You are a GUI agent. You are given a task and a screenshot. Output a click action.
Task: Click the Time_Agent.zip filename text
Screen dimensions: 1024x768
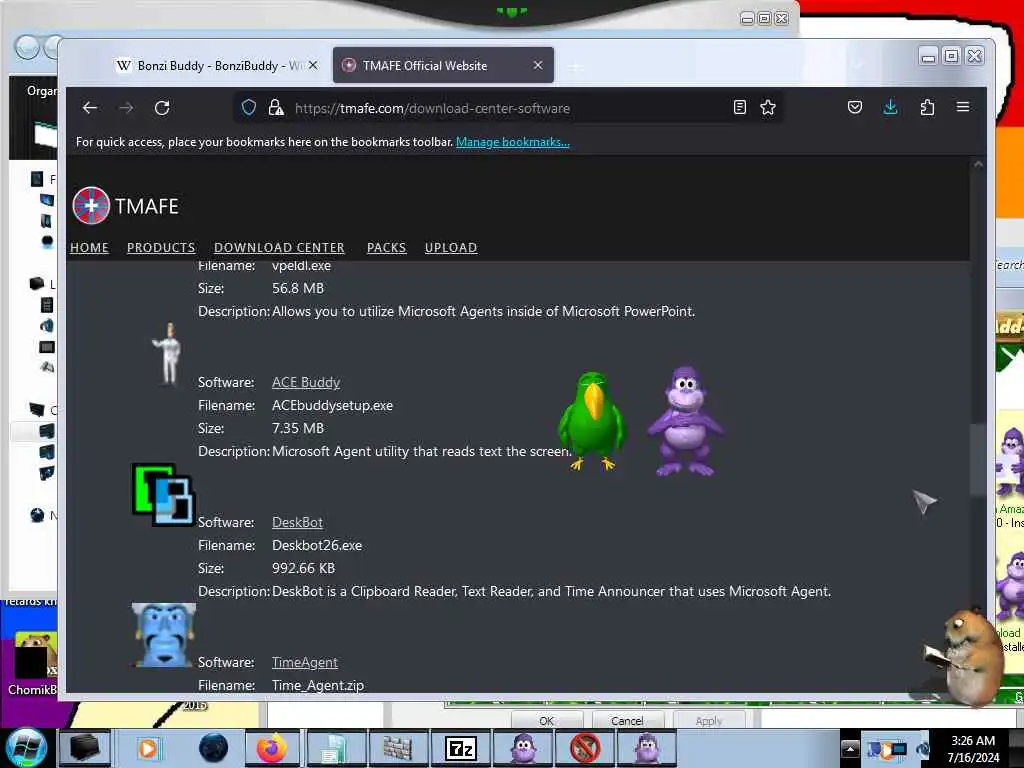coord(318,685)
